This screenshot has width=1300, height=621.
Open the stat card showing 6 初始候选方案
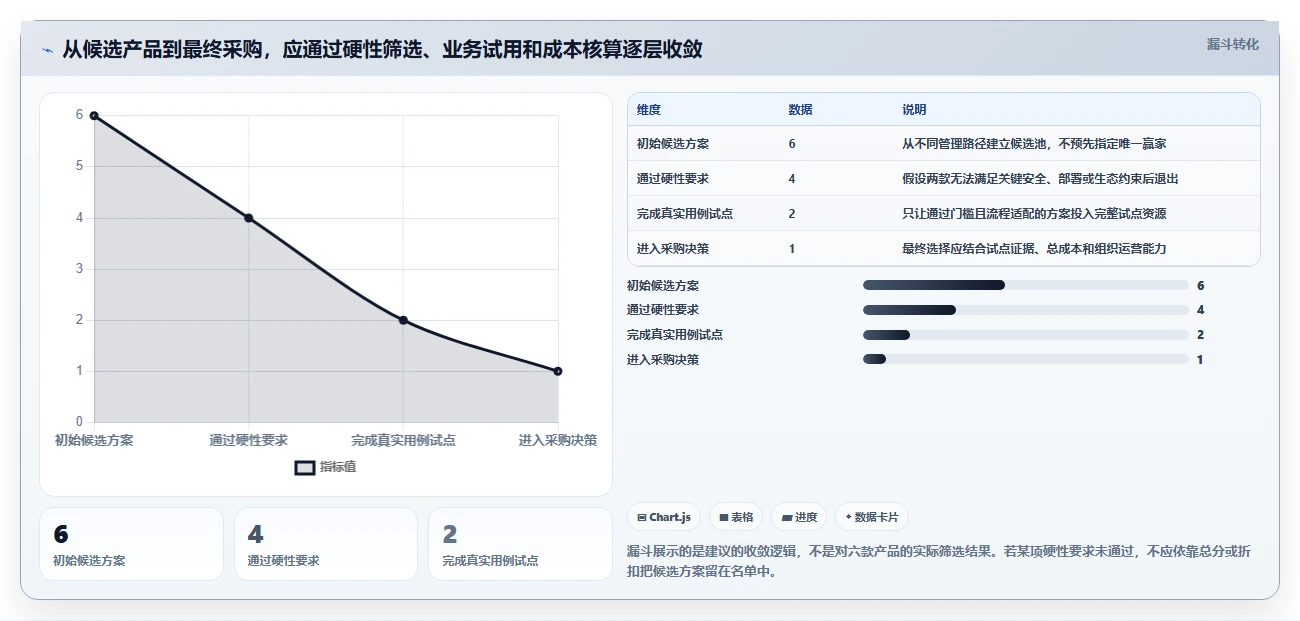131,544
